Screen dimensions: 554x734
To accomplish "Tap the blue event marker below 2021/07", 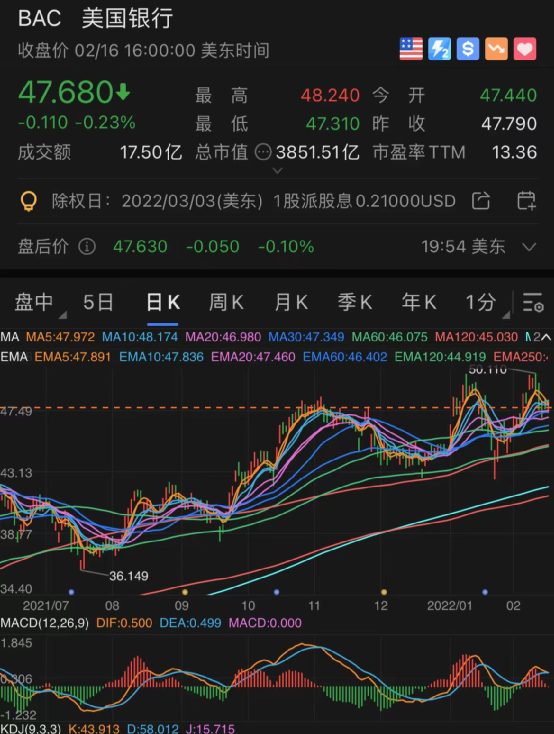I will tap(71, 592).
